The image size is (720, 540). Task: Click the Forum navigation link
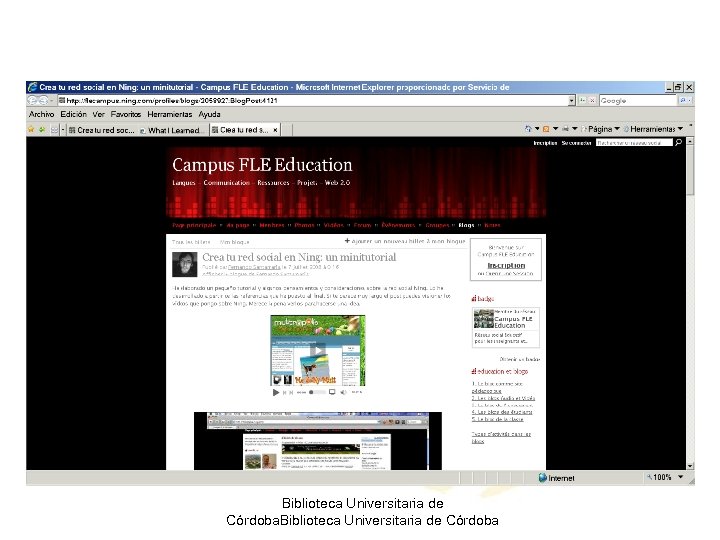(x=362, y=225)
